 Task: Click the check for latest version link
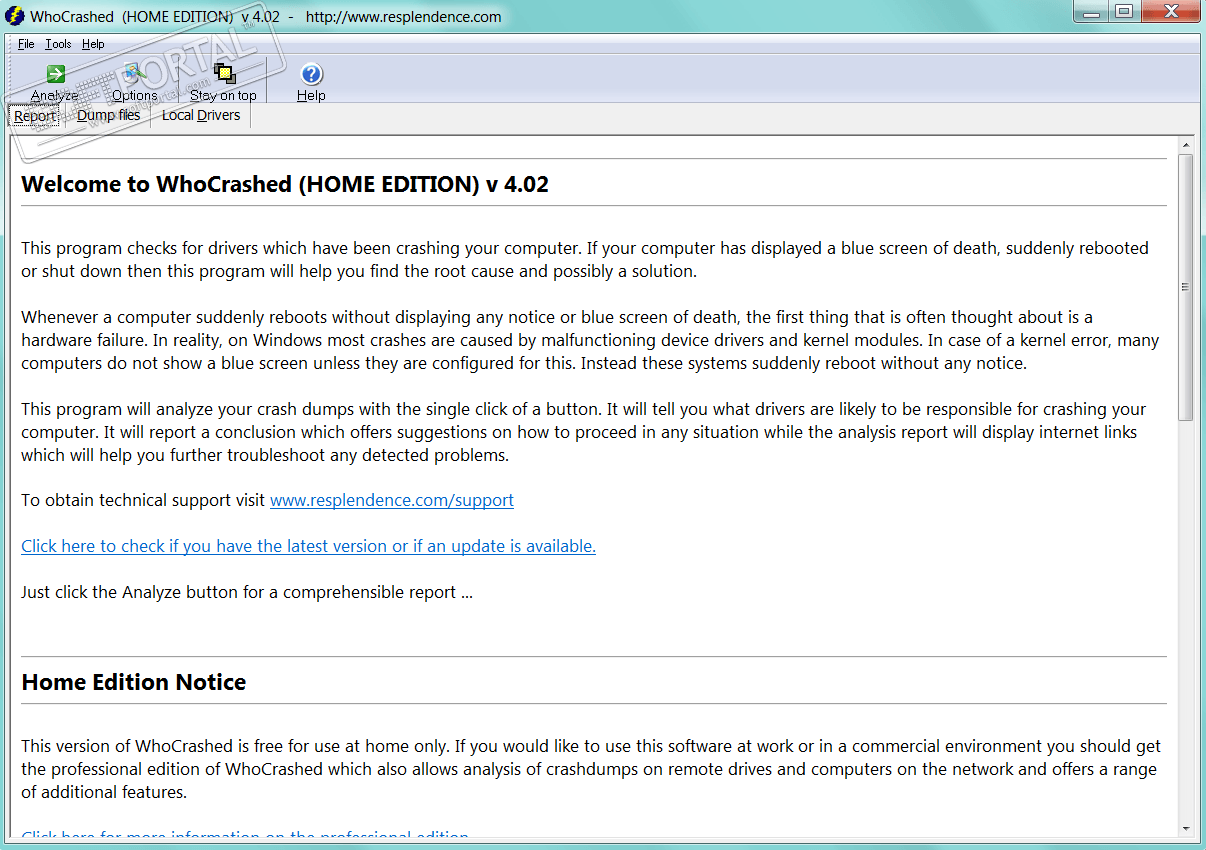coord(308,546)
